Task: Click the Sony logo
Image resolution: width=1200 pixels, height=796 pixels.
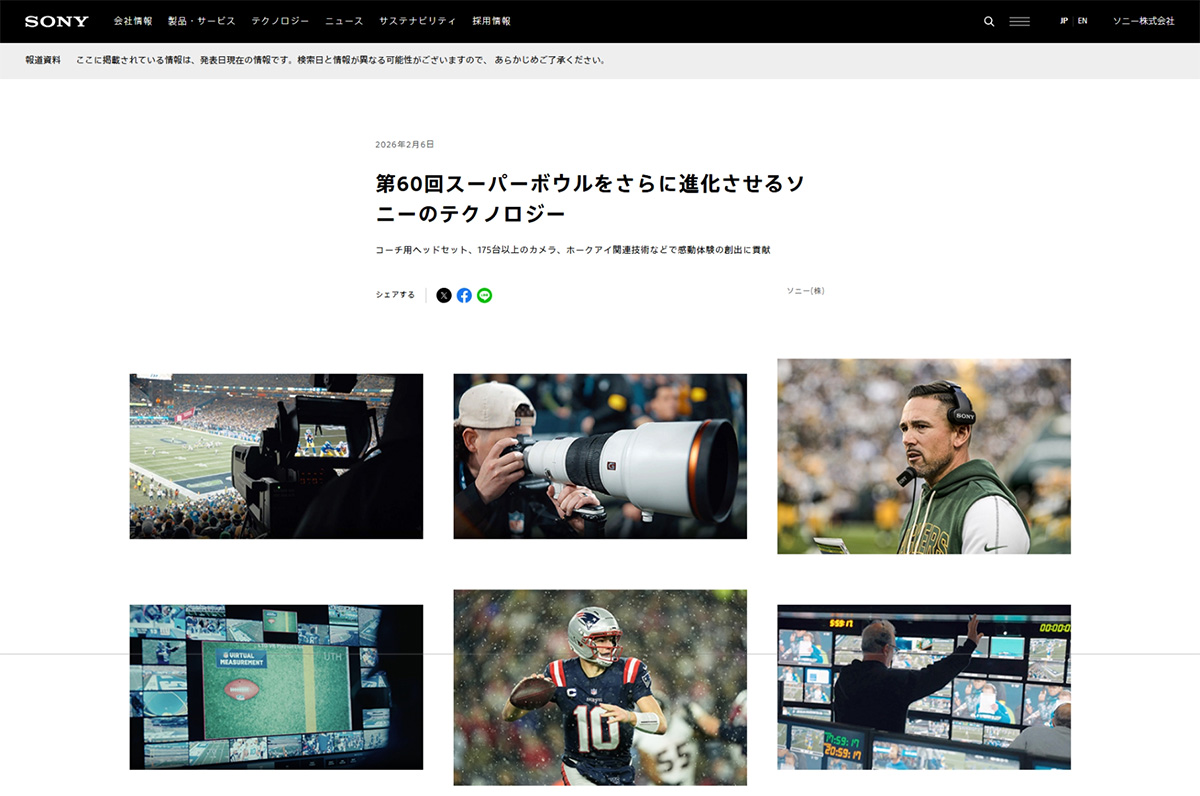Action: click(57, 21)
